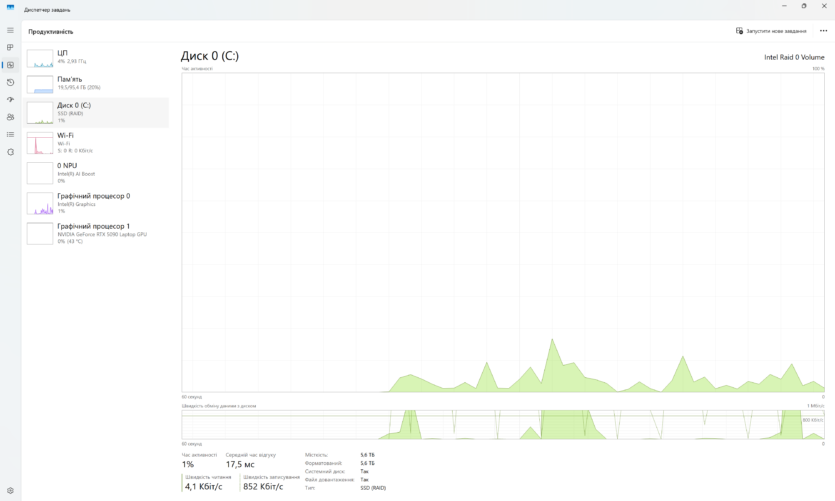
Task: Open the Details list page icon
Action: pos(10,135)
